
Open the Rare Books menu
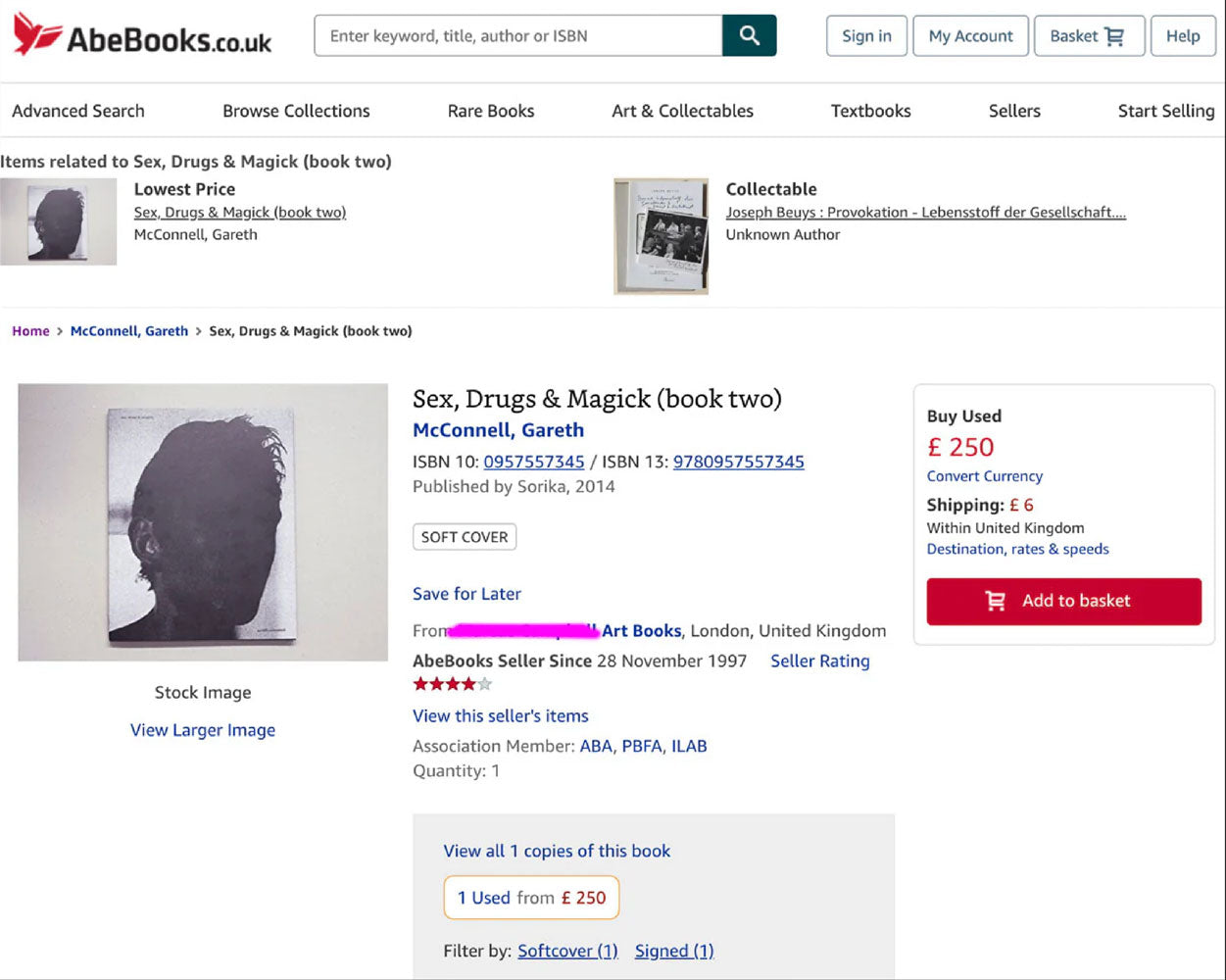[491, 111]
